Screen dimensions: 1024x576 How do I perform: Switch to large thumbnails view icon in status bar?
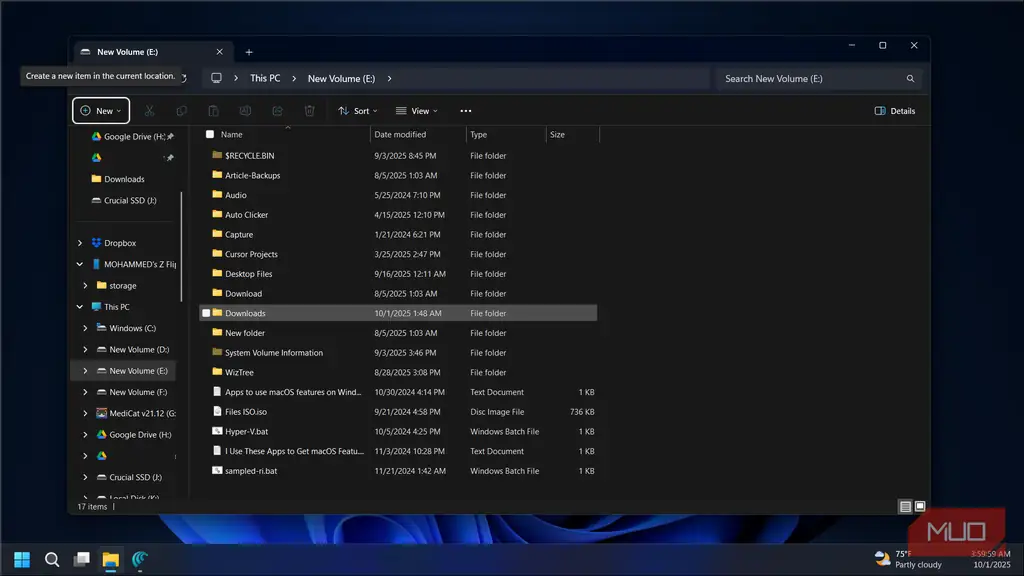pos(920,506)
